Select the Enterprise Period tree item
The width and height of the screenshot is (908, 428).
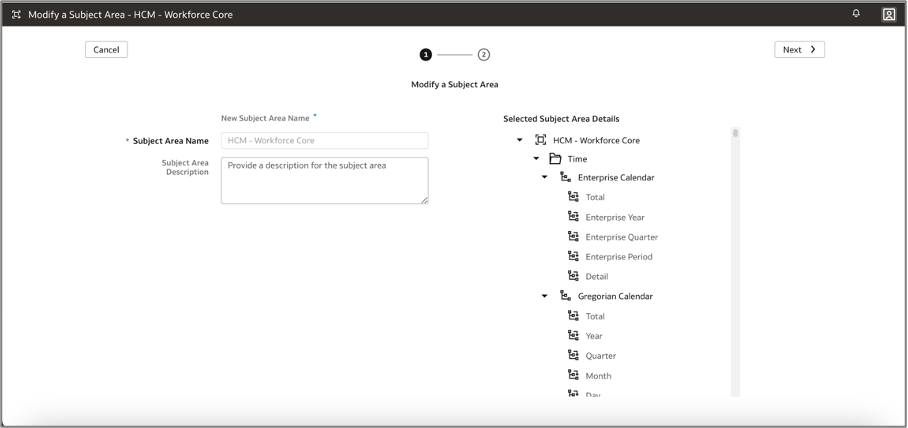[x=619, y=257]
